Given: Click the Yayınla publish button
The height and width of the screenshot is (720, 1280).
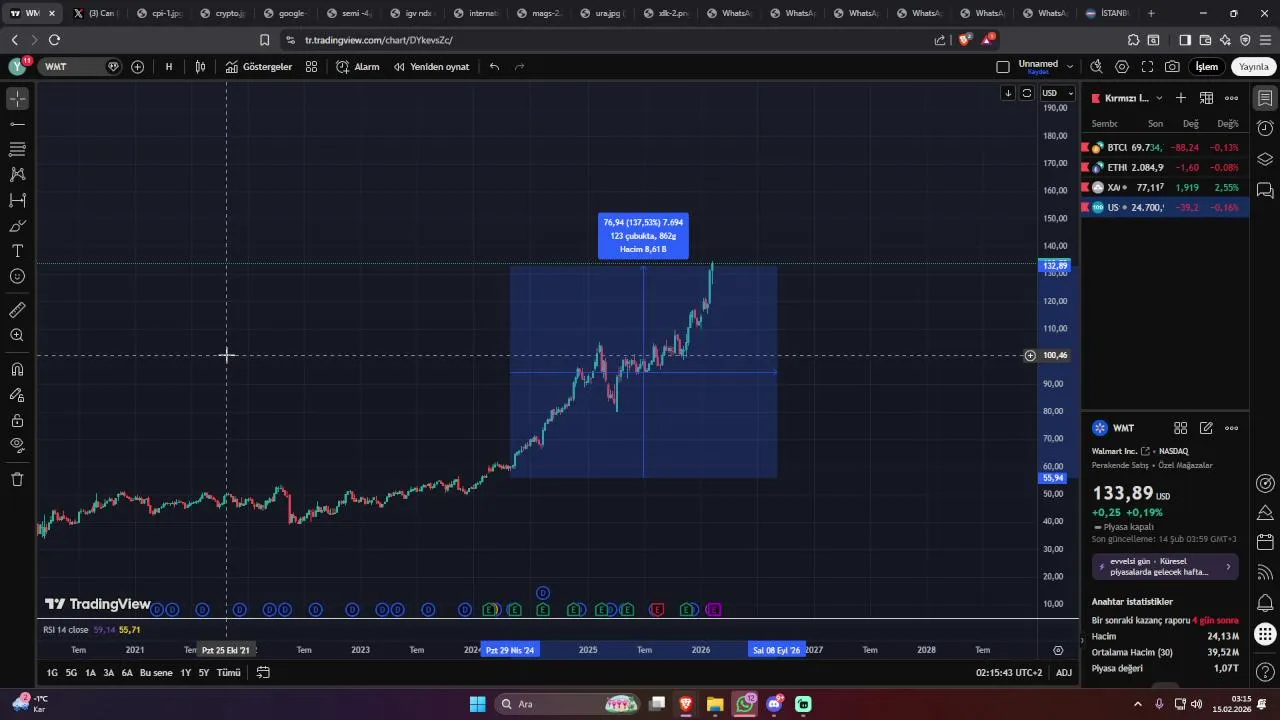Looking at the screenshot, I should 1254,67.
